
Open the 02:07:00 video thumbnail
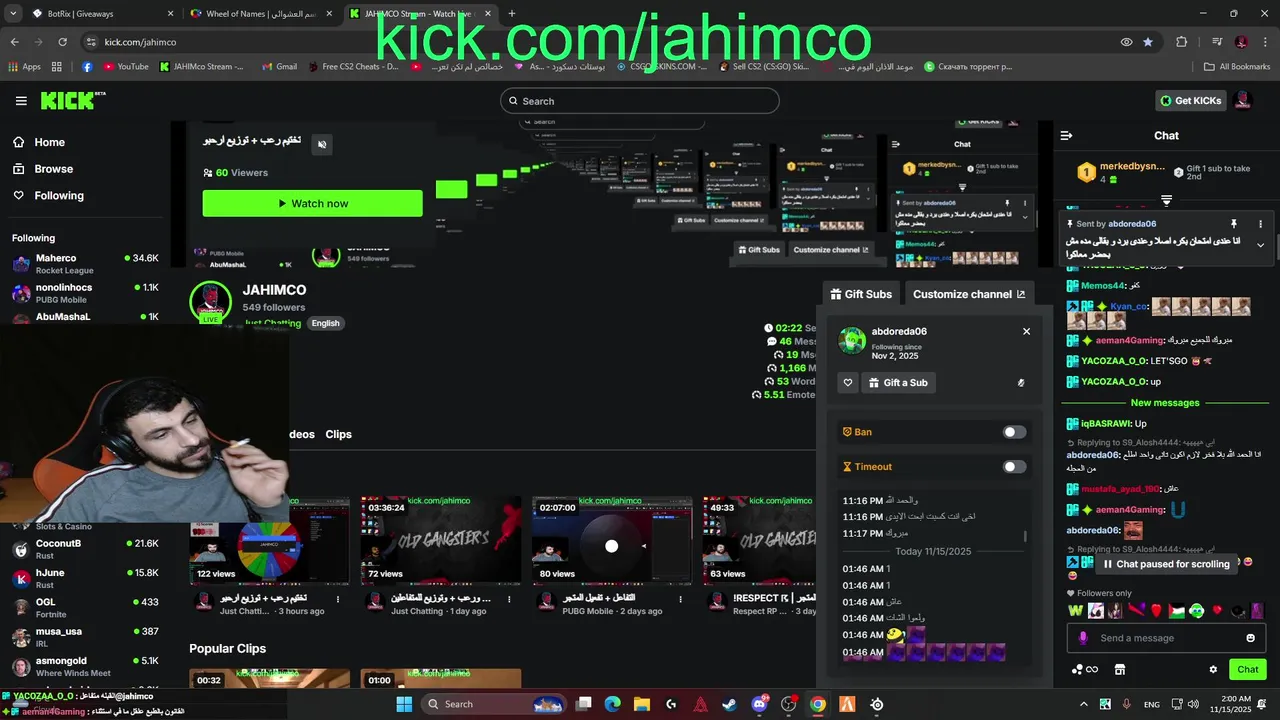pyautogui.click(x=611, y=540)
